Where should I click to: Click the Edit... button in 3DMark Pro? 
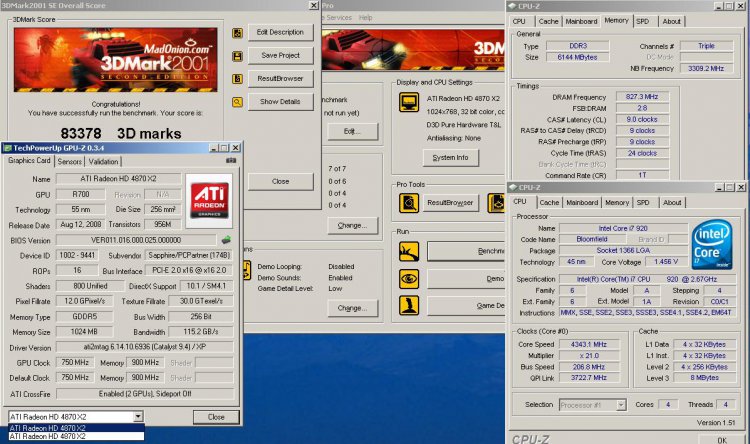[x=353, y=131]
